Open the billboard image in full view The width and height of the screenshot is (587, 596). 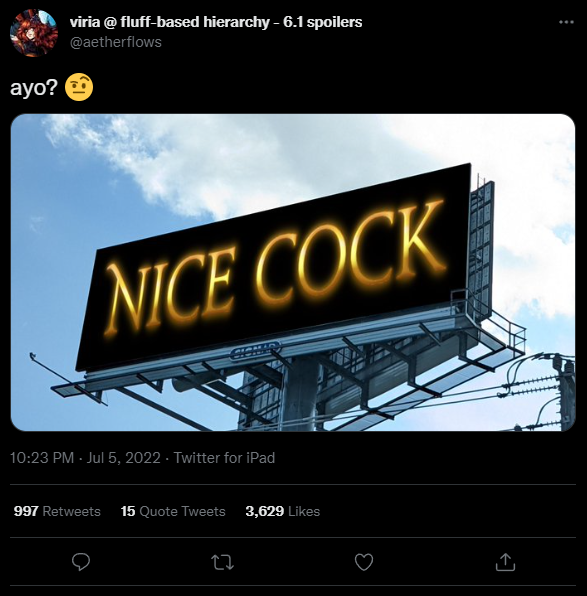point(293,272)
